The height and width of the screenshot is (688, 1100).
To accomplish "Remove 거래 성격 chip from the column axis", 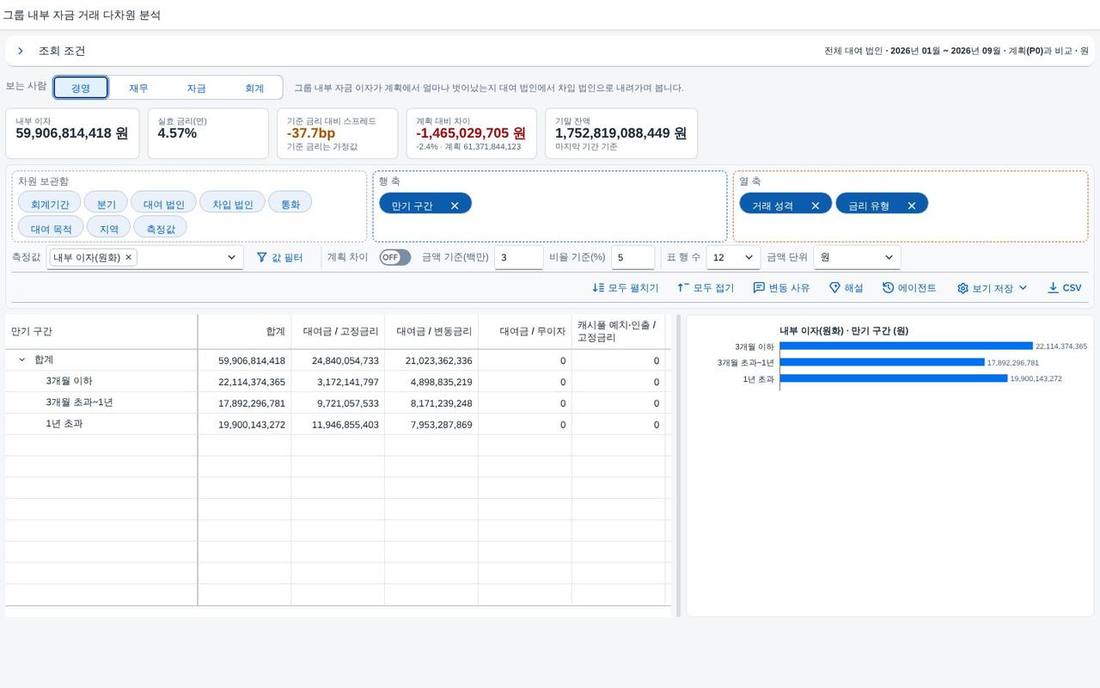I will click(815, 205).
